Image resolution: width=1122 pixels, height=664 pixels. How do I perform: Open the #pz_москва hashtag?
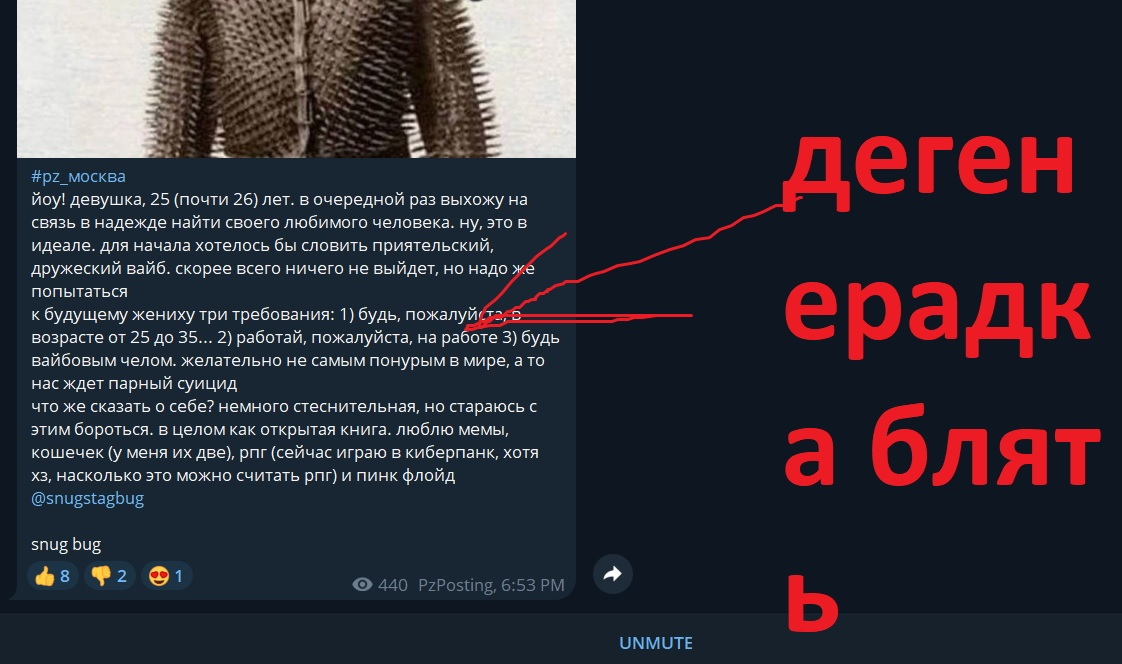[78, 176]
